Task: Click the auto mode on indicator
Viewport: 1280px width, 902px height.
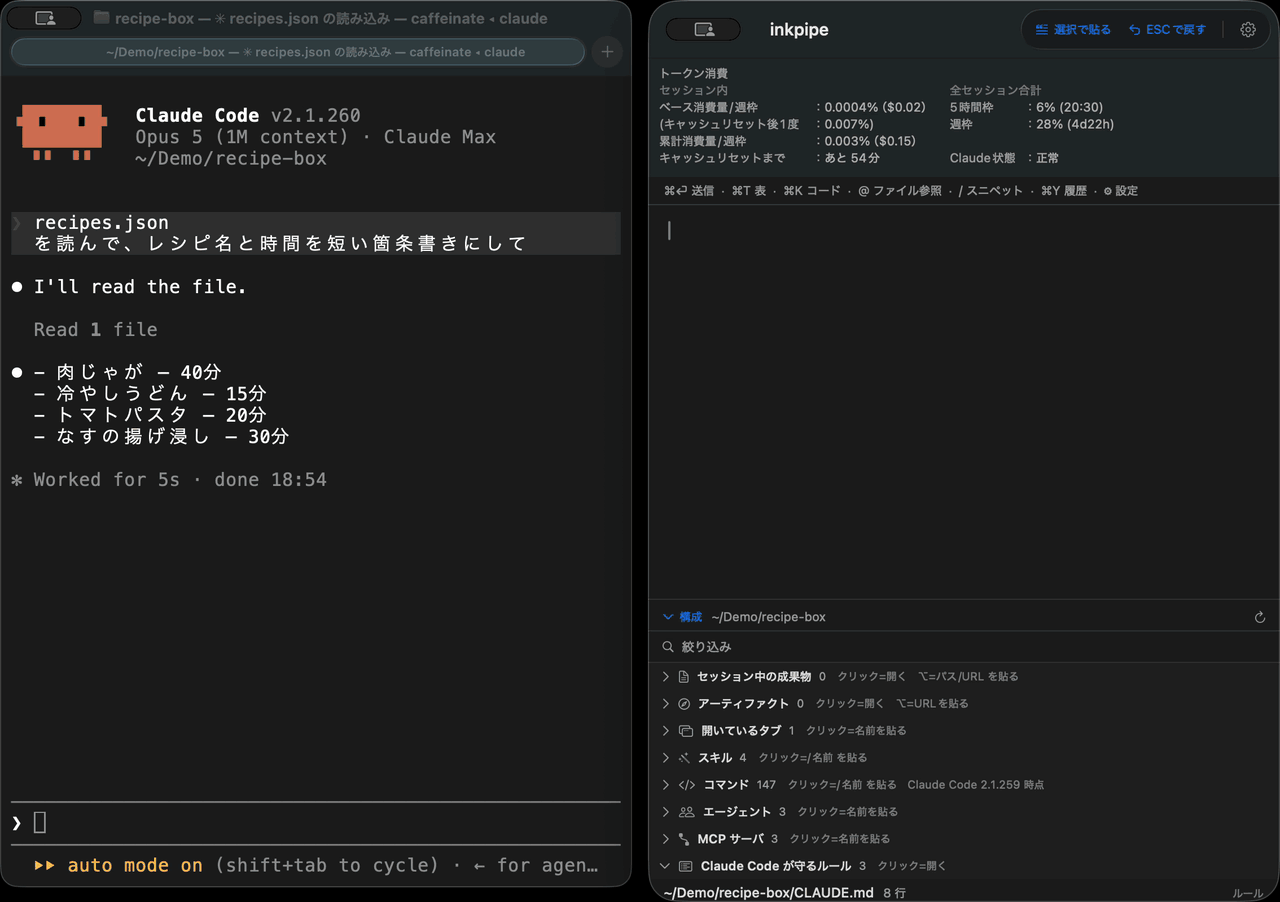Action: click(x=118, y=865)
